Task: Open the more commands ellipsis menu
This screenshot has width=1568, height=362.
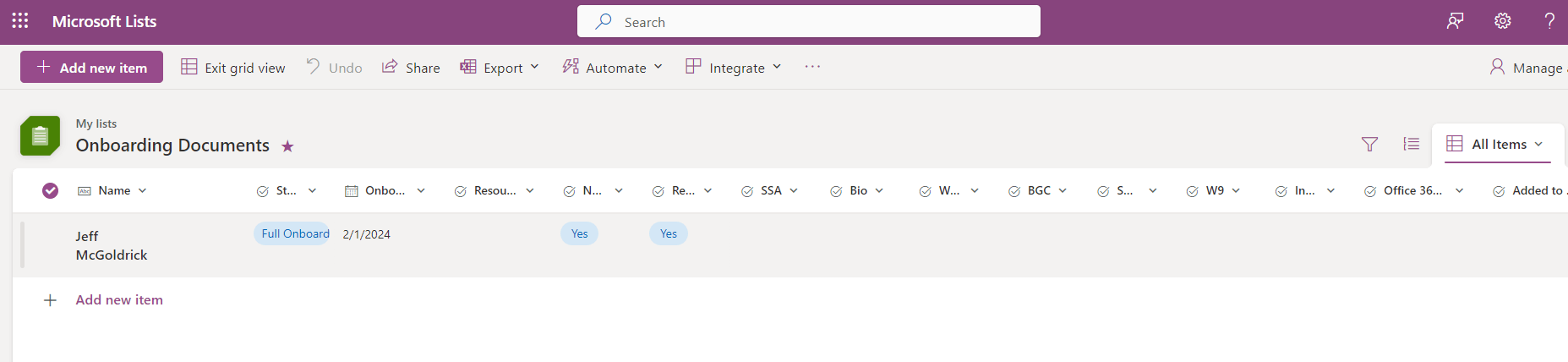Action: pyautogui.click(x=812, y=67)
